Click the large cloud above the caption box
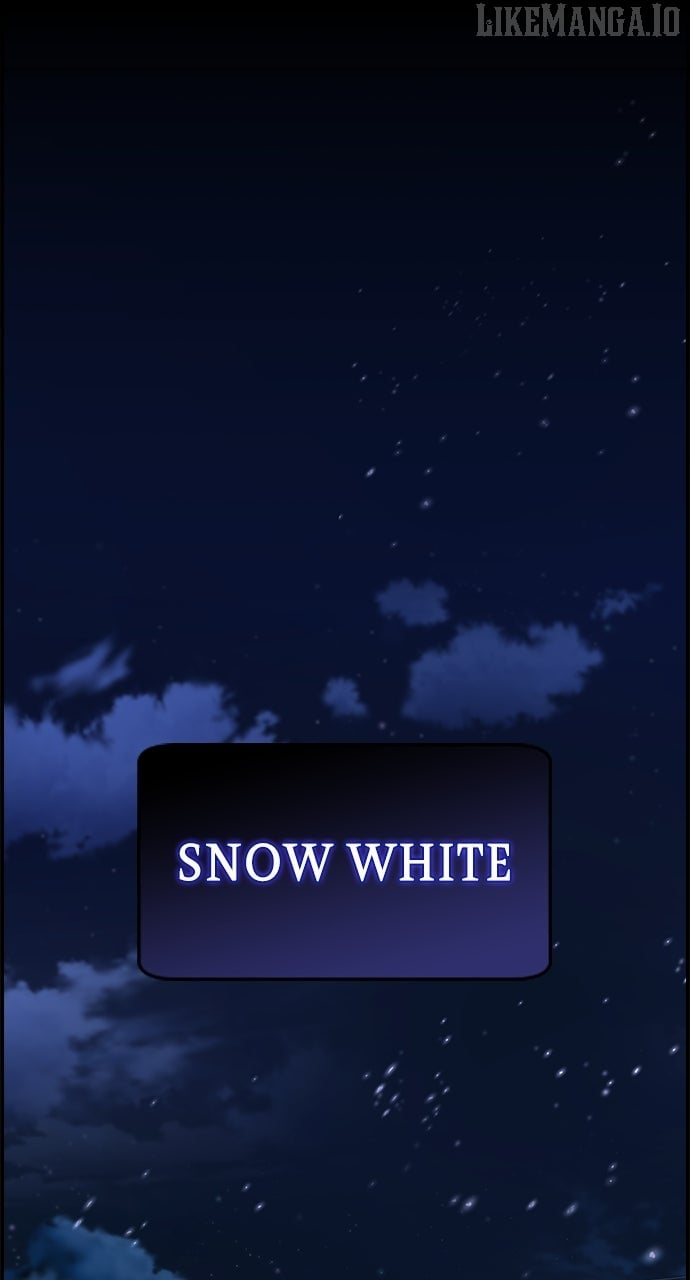Image resolution: width=690 pixels, height=1280 pixels. tap(500, 672)
